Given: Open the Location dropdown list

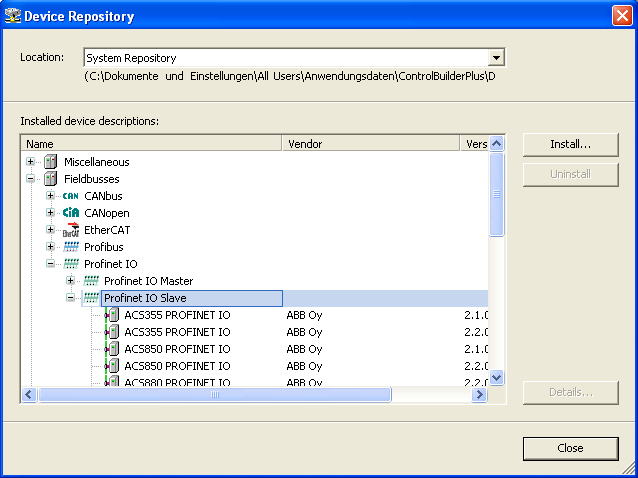Looking at the screenshot, I should click(497, 58).
